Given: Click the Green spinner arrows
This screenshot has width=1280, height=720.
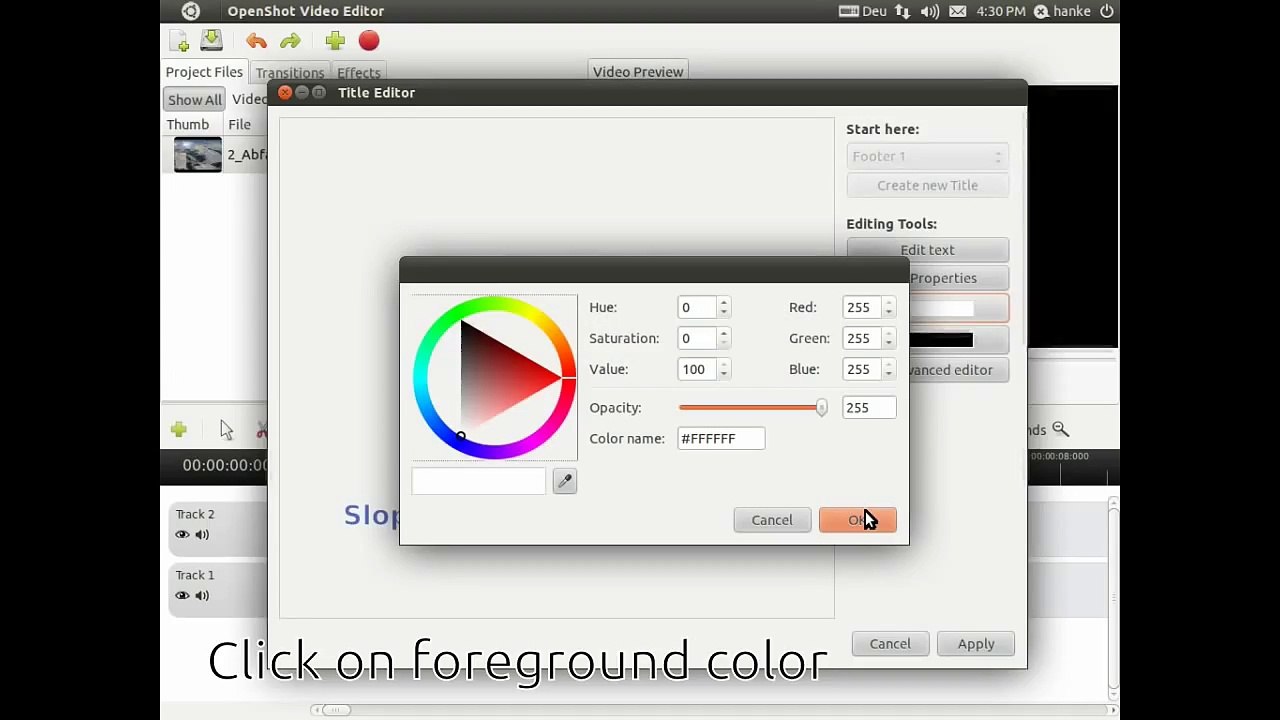Looking at the screenshot, I should (x=888, y=339).
